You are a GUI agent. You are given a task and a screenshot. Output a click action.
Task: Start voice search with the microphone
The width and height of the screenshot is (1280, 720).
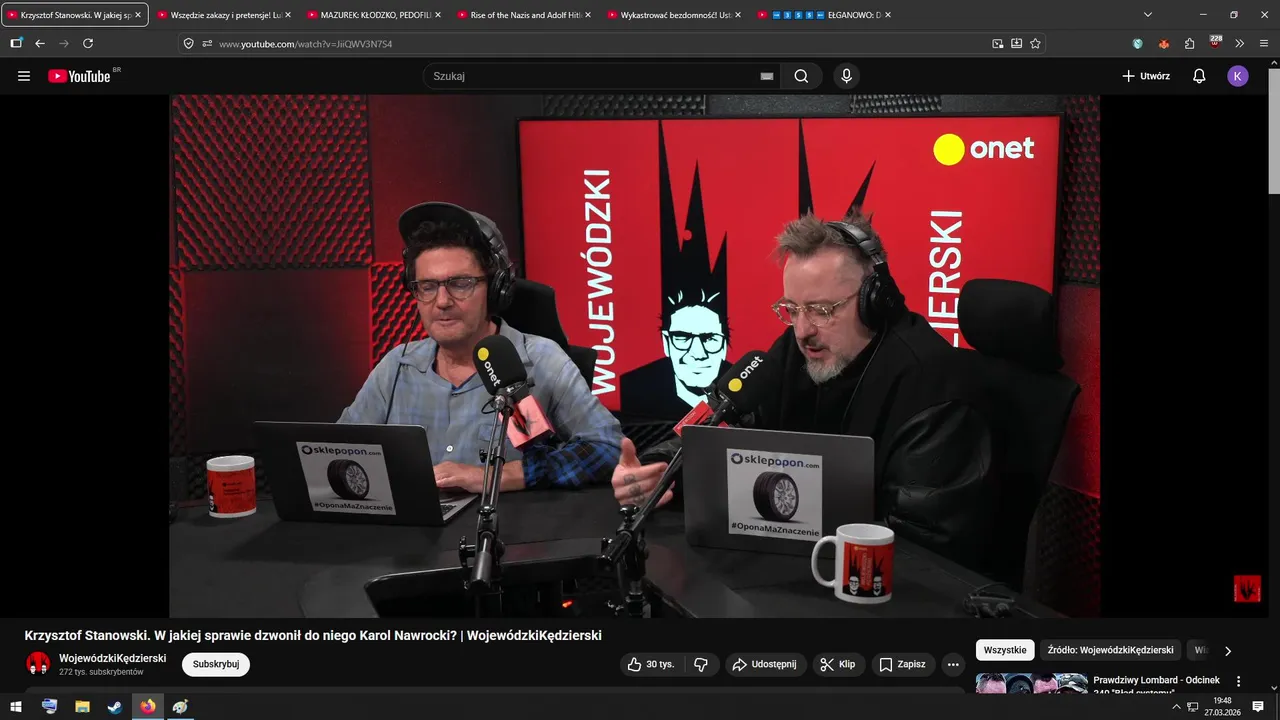pos(847,76)
